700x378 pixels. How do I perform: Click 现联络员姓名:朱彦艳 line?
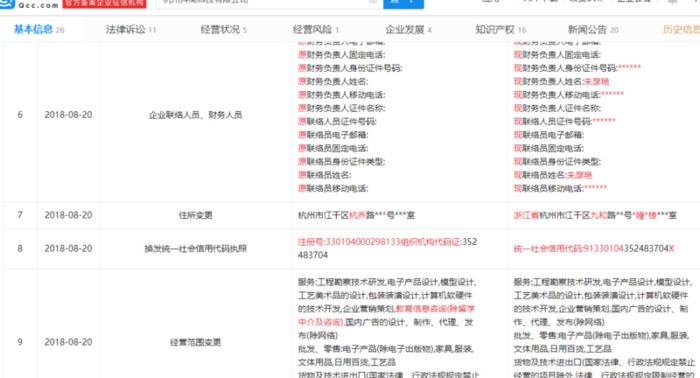[x=553, y=175]
